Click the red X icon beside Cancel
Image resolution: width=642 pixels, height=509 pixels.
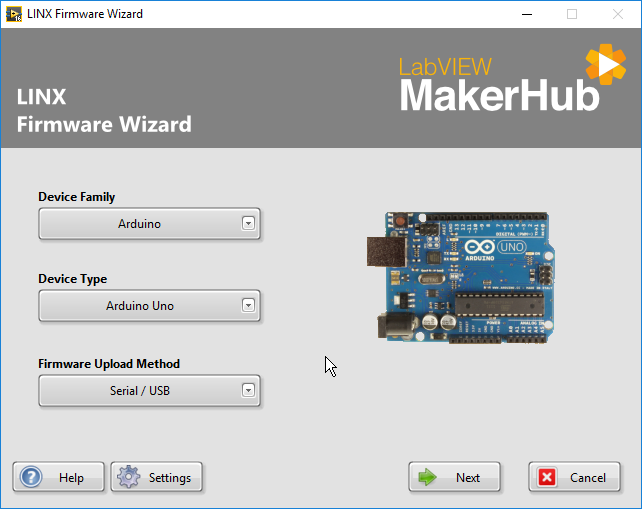click(547, 477)
